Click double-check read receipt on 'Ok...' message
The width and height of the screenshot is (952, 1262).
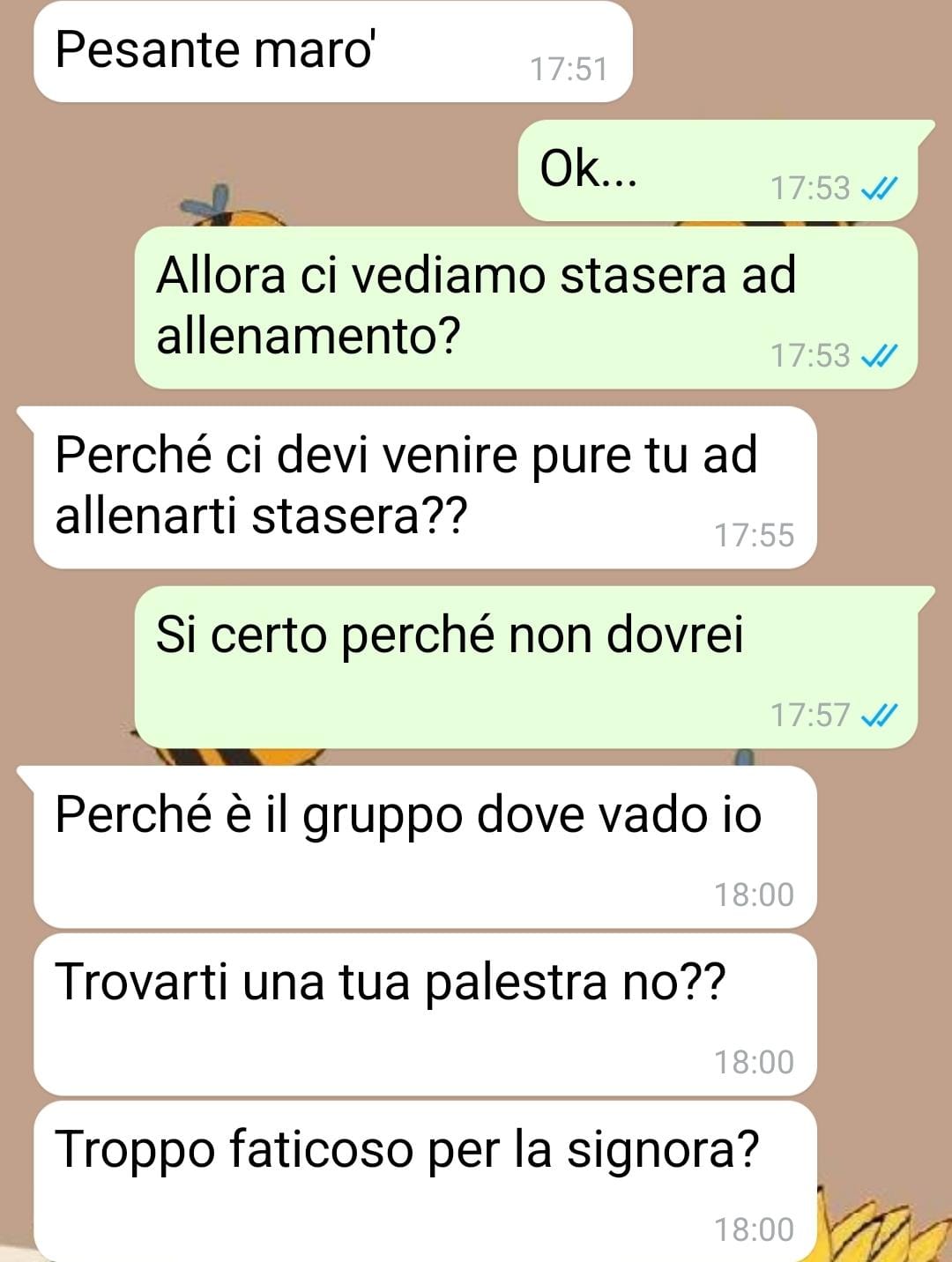(879, 188)
